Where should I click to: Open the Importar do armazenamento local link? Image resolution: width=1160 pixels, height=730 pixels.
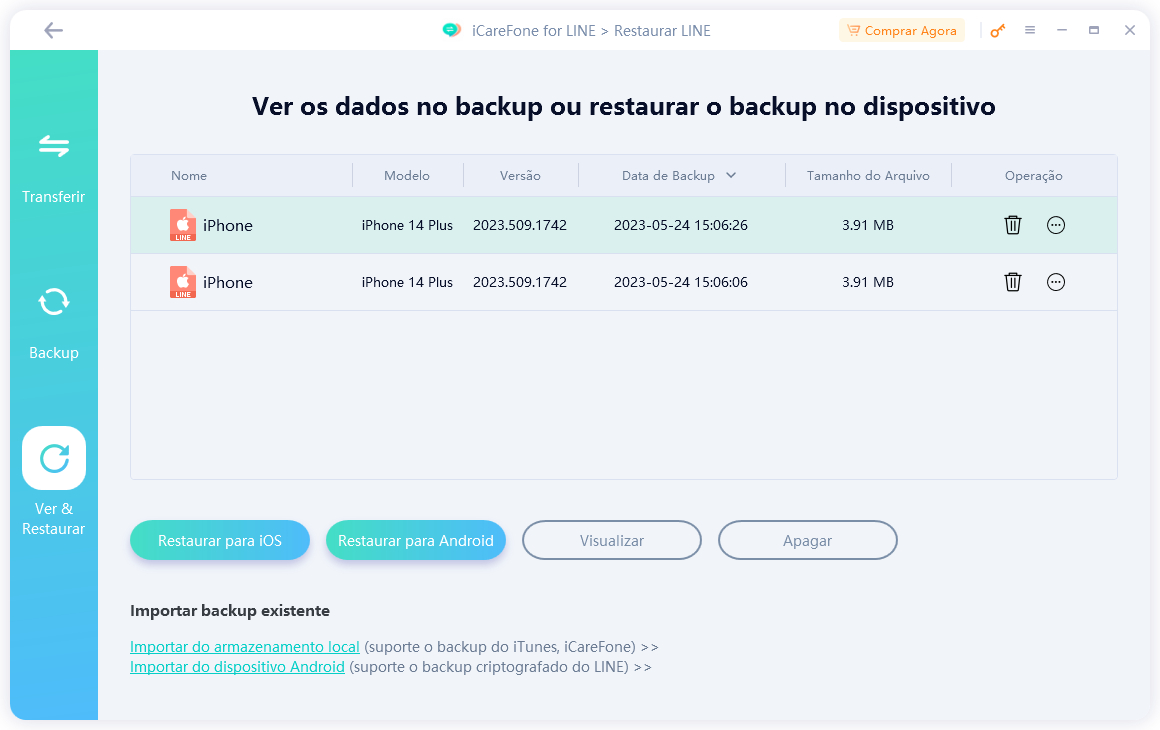click(x=244, y=646)
